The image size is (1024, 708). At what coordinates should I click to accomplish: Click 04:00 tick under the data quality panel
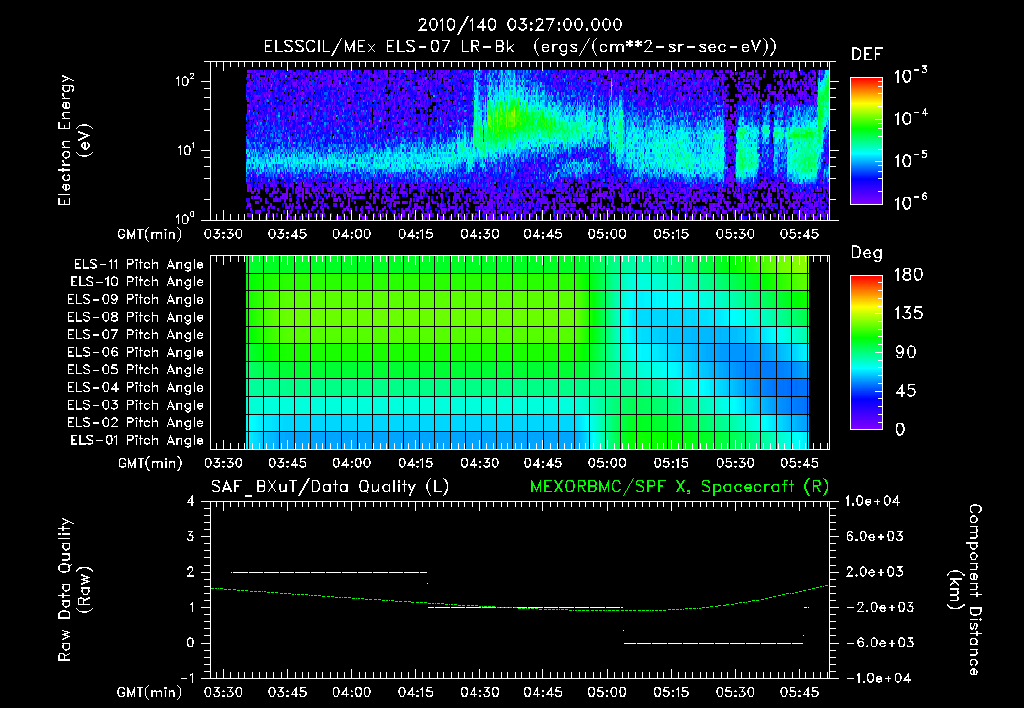point(351,692)
